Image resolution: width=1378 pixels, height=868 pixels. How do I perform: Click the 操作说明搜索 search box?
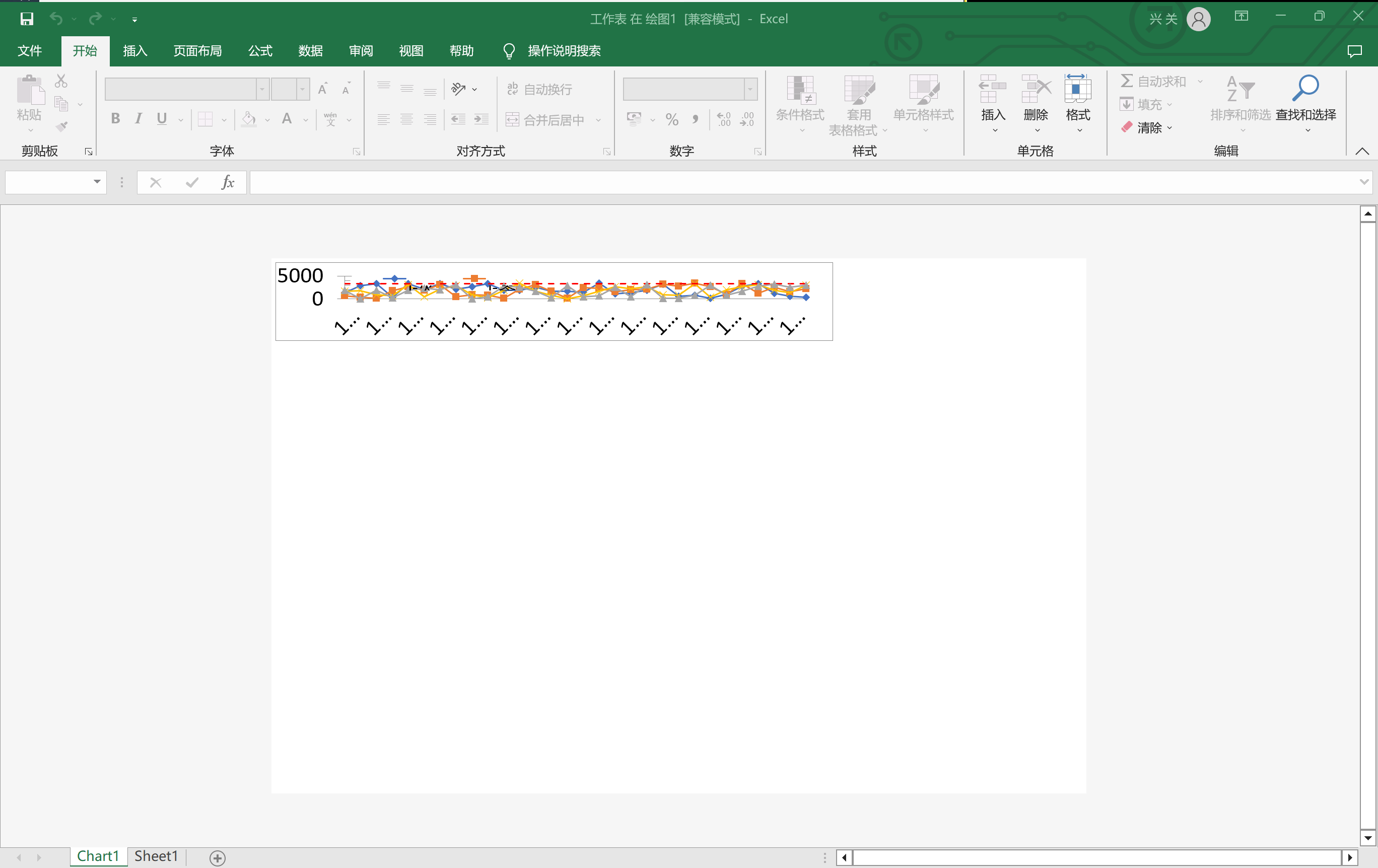pos(564,51)
